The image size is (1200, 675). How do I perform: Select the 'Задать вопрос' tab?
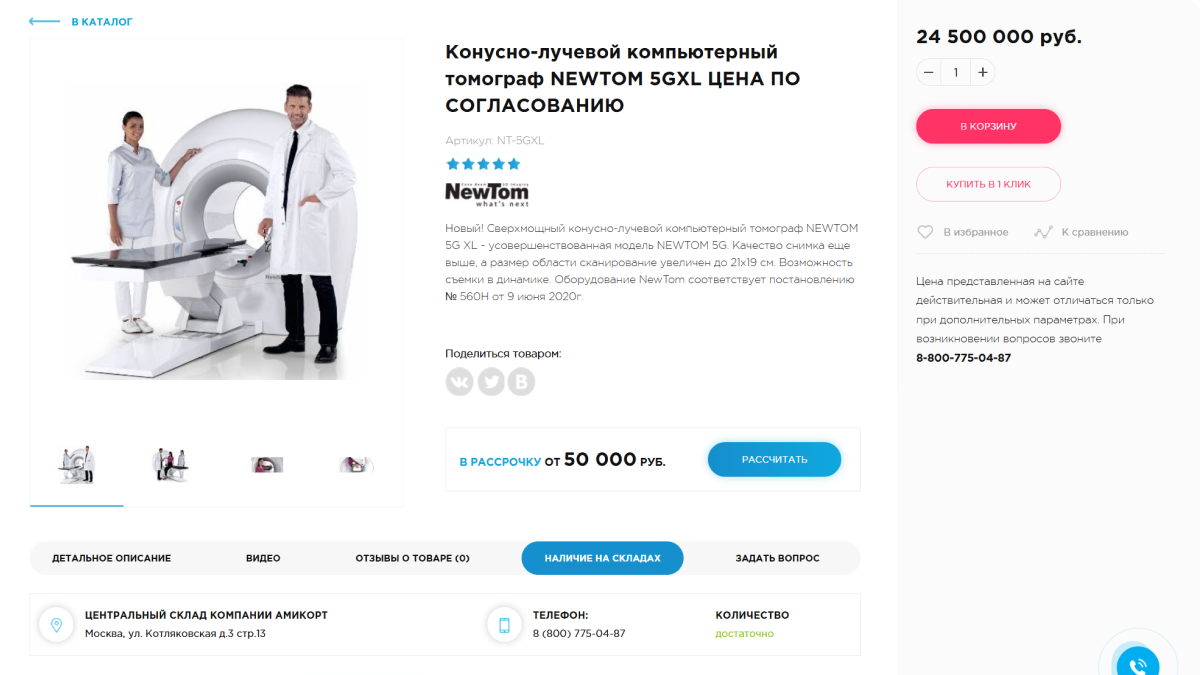tap(777, 558)
